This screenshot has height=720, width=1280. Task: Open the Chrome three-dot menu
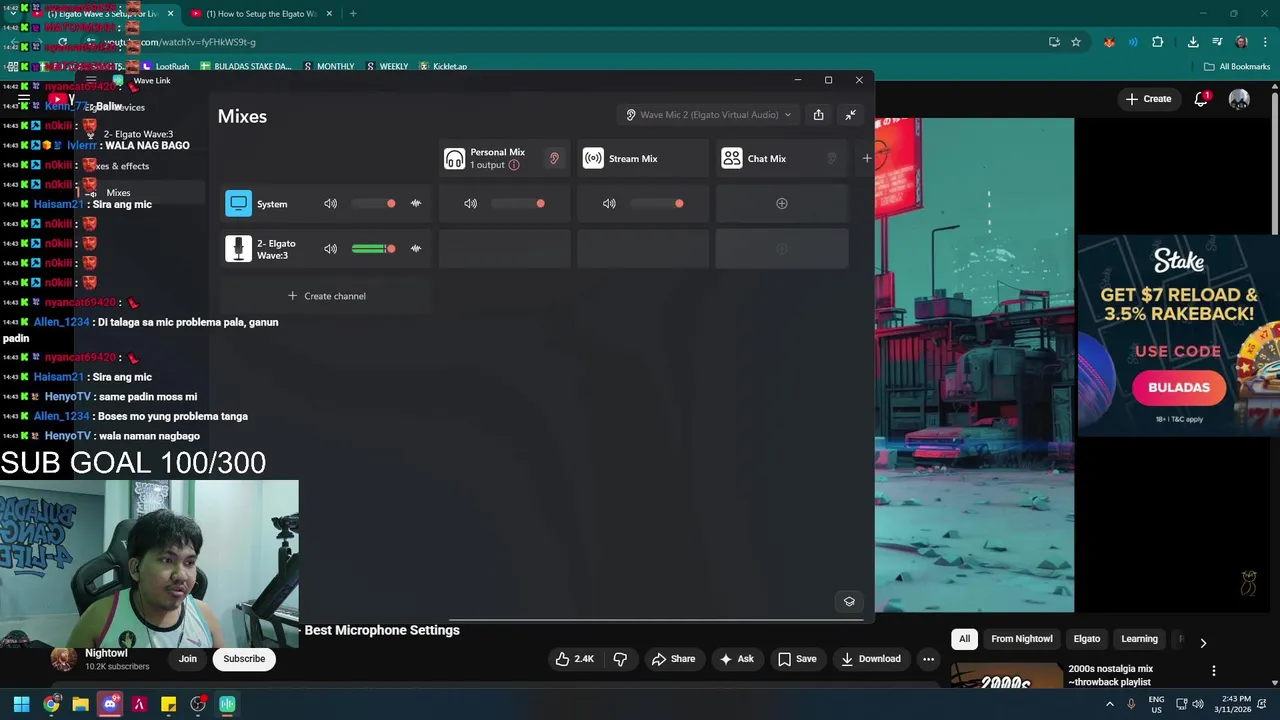1266,42
